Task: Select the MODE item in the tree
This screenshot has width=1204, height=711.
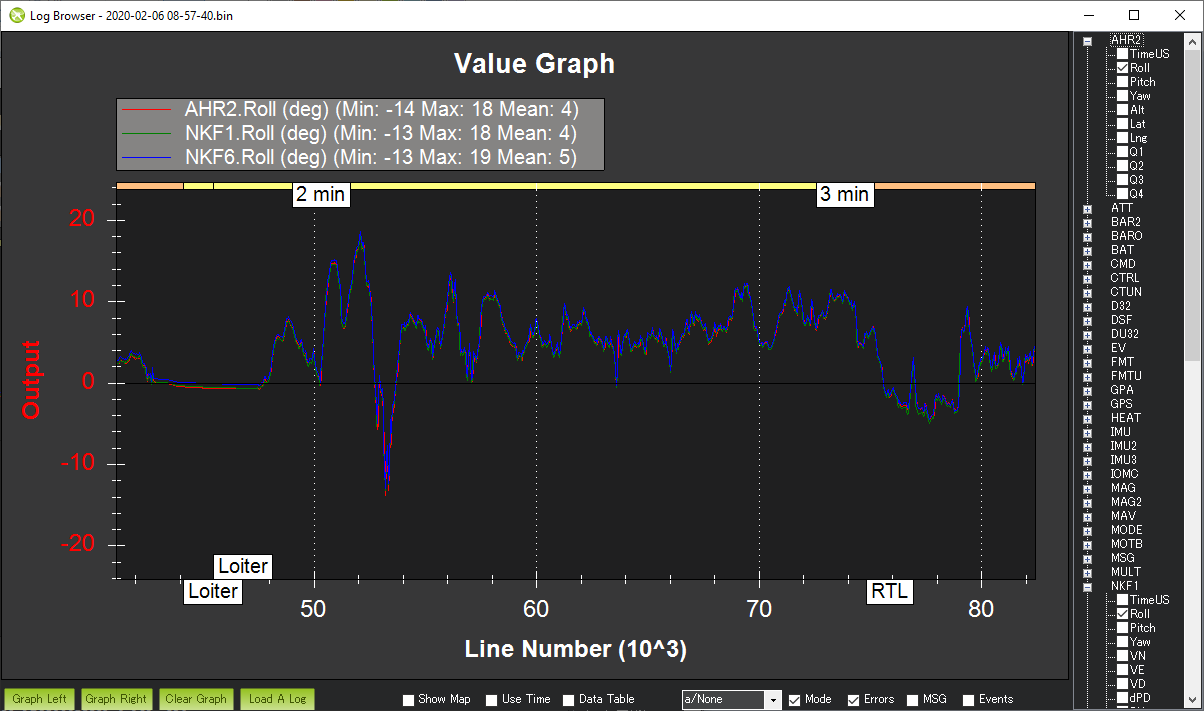Action: (1126, 530)
